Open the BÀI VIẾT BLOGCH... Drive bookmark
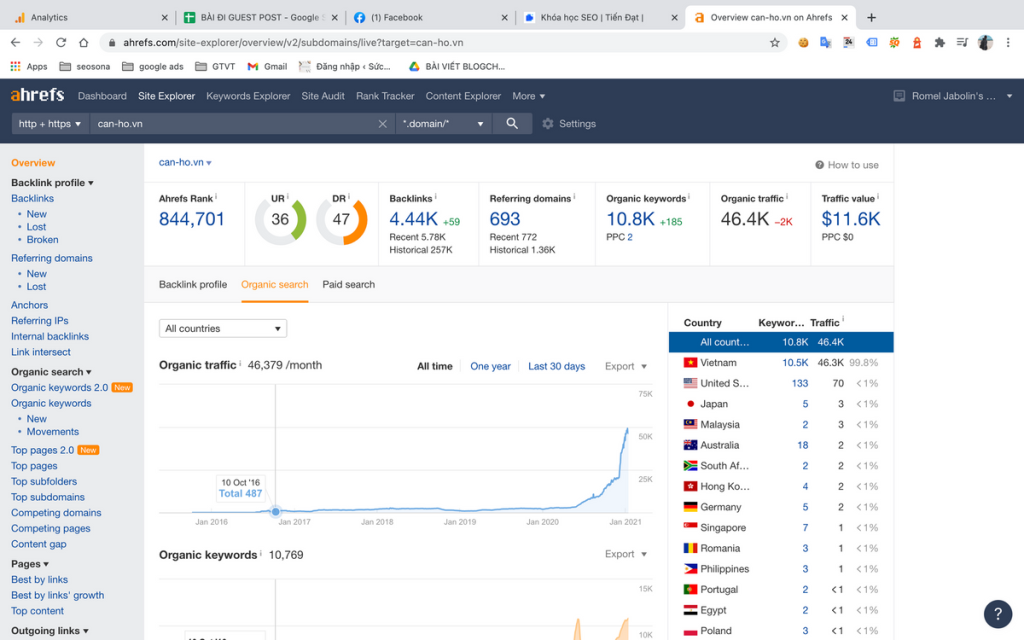This screenshot has width=1024, height=640. pyautogui.click(x=456, y=67)
